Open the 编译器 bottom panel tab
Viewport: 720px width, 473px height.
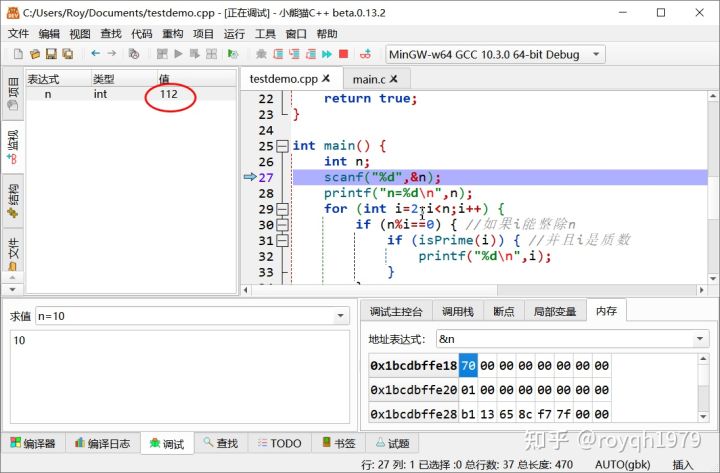33,443
